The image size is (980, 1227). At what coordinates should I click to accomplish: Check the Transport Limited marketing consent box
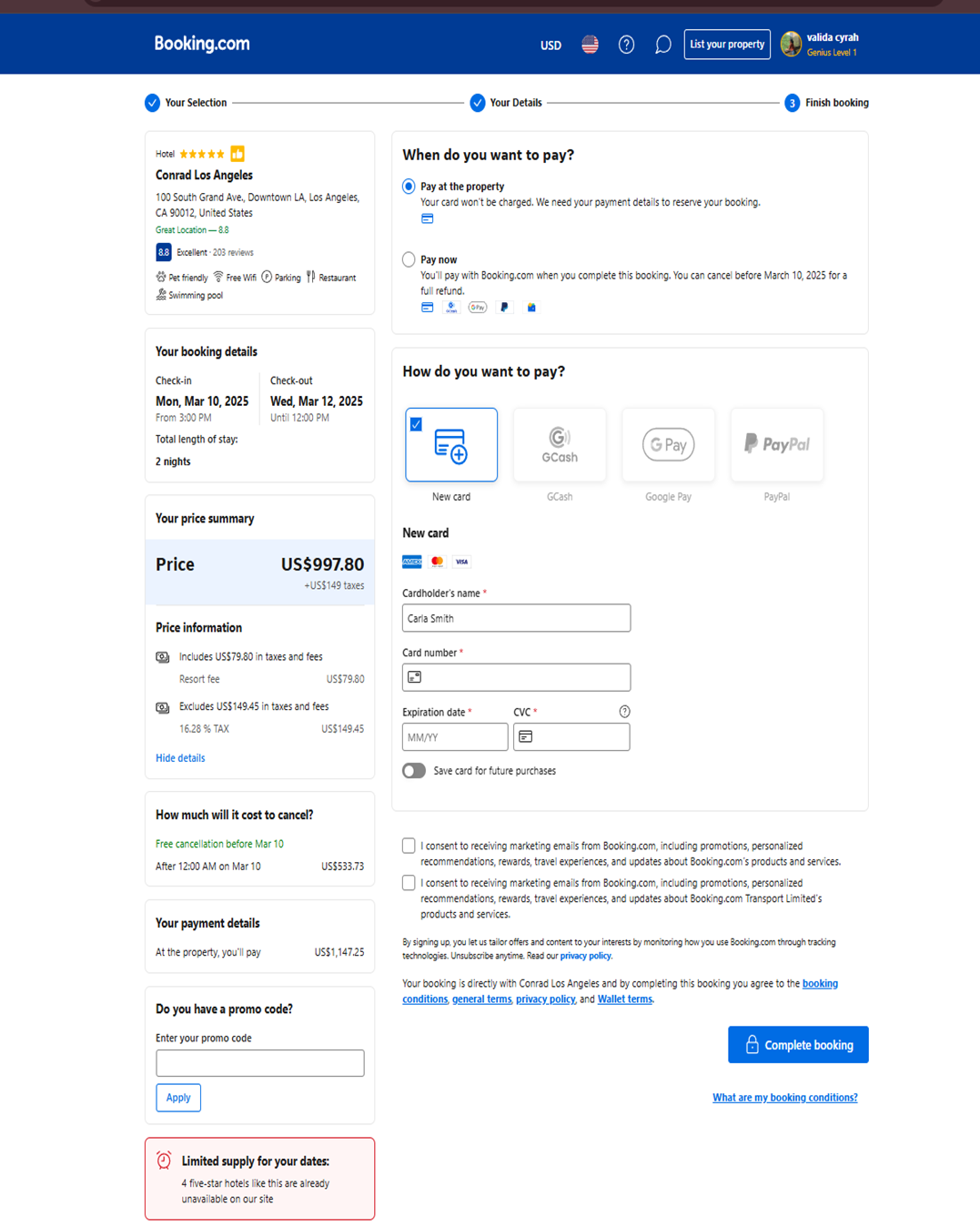(409, 883)
